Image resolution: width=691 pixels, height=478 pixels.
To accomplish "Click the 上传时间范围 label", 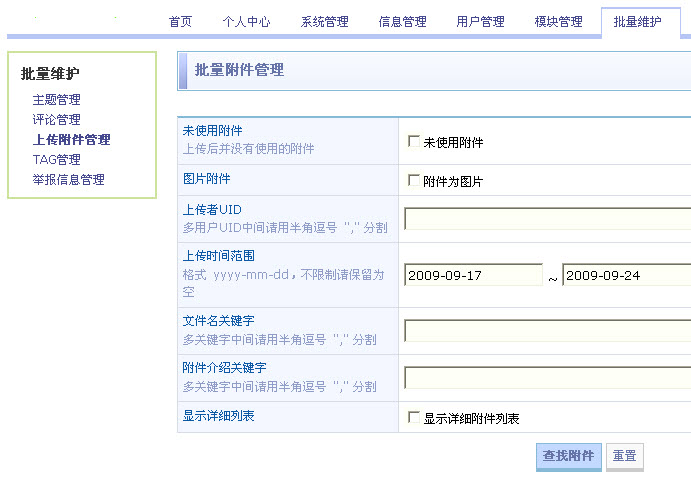I will point(219,256).
